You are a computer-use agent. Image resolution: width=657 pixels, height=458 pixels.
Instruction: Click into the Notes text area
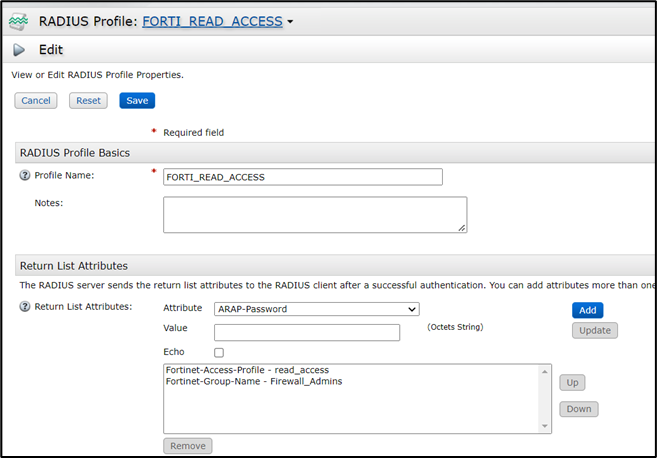click(x=315, y=214)
